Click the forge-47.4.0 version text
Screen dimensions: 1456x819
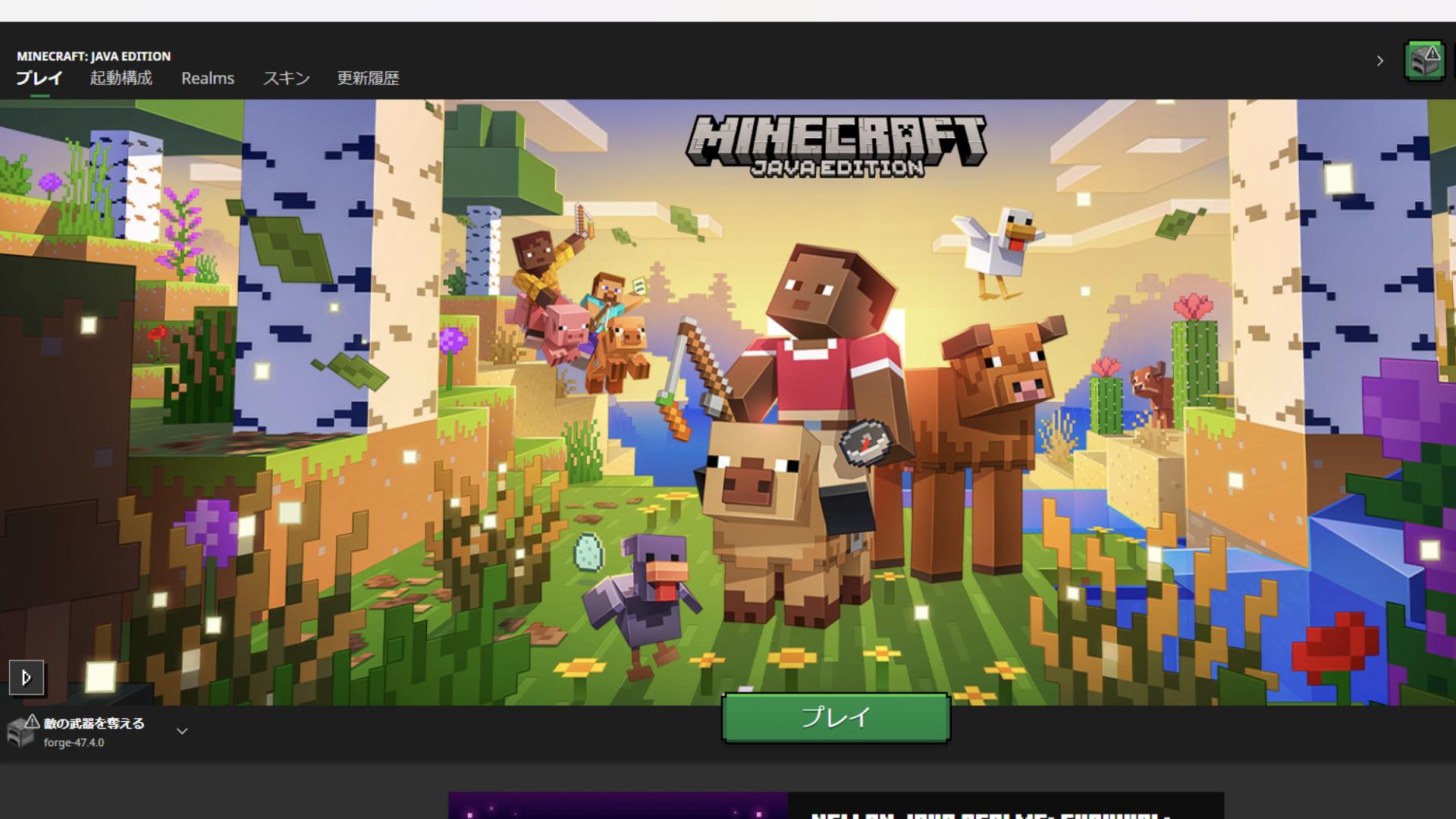pos(74,742)
